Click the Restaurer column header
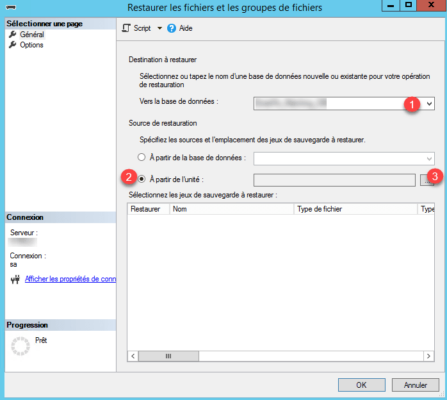 pos(148,209)
